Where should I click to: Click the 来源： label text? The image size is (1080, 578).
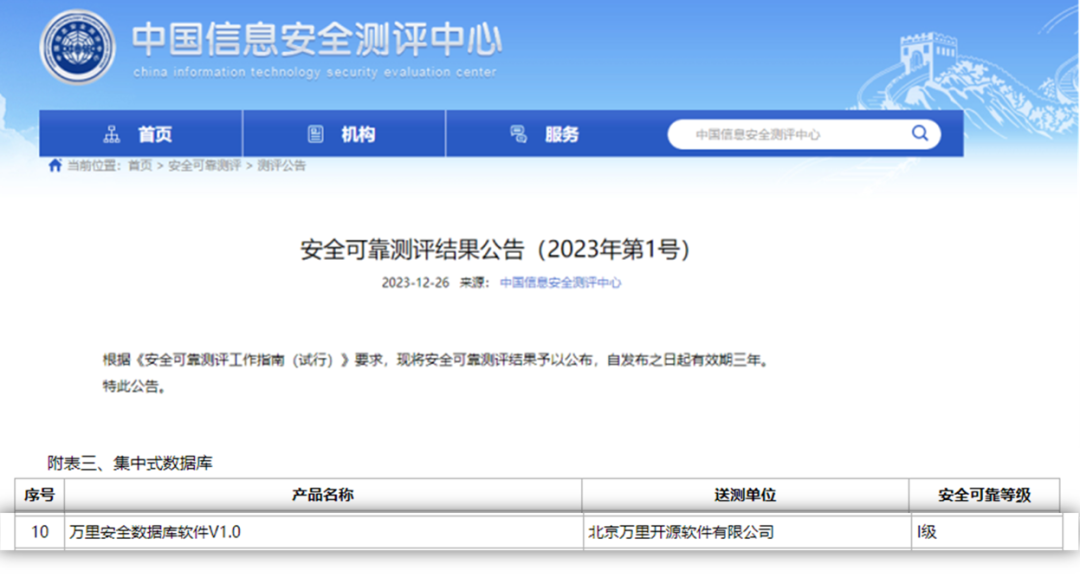click(475, 282)
